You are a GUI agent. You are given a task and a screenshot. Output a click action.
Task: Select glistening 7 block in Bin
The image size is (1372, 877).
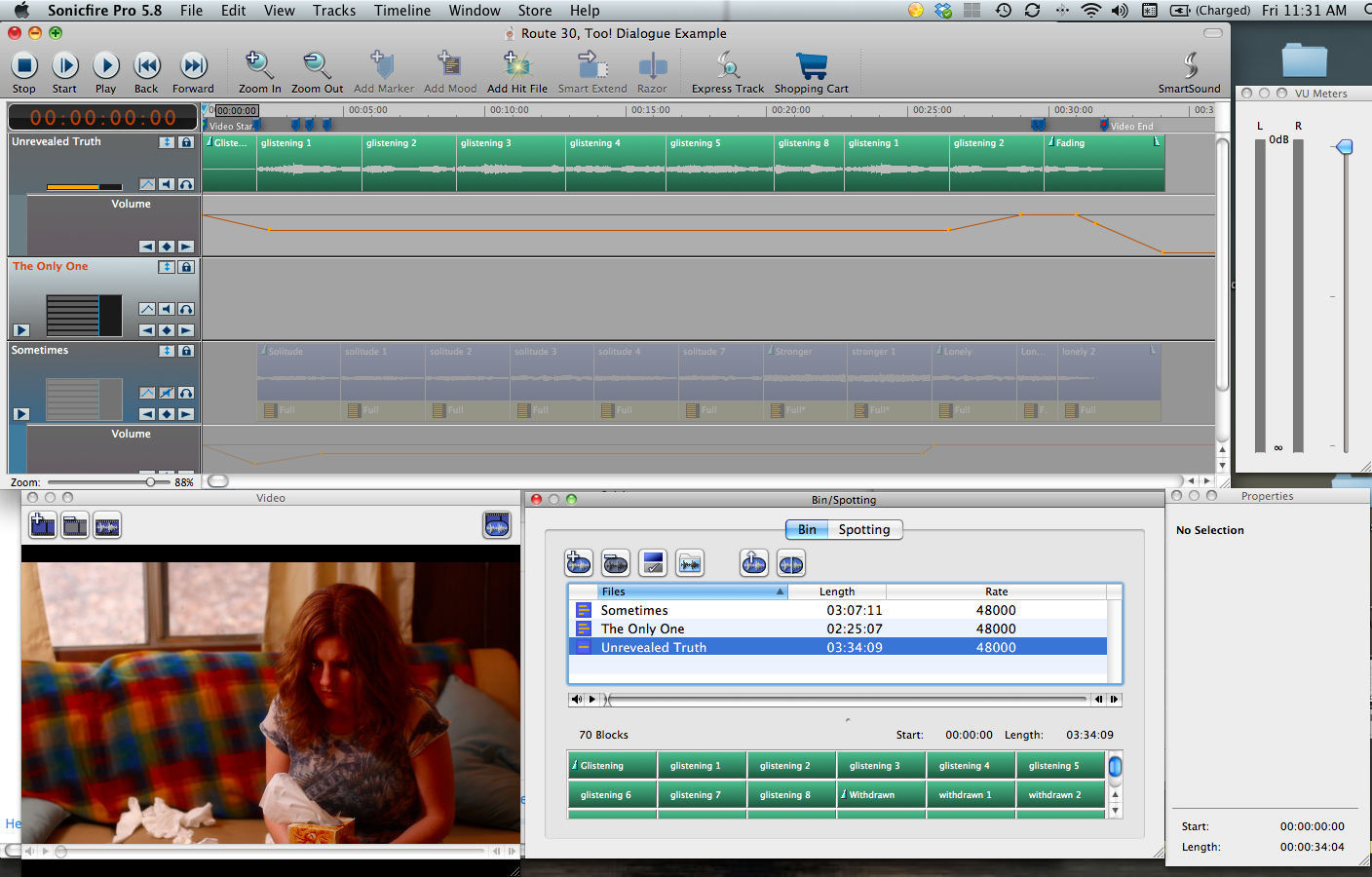tap(702, 795)
